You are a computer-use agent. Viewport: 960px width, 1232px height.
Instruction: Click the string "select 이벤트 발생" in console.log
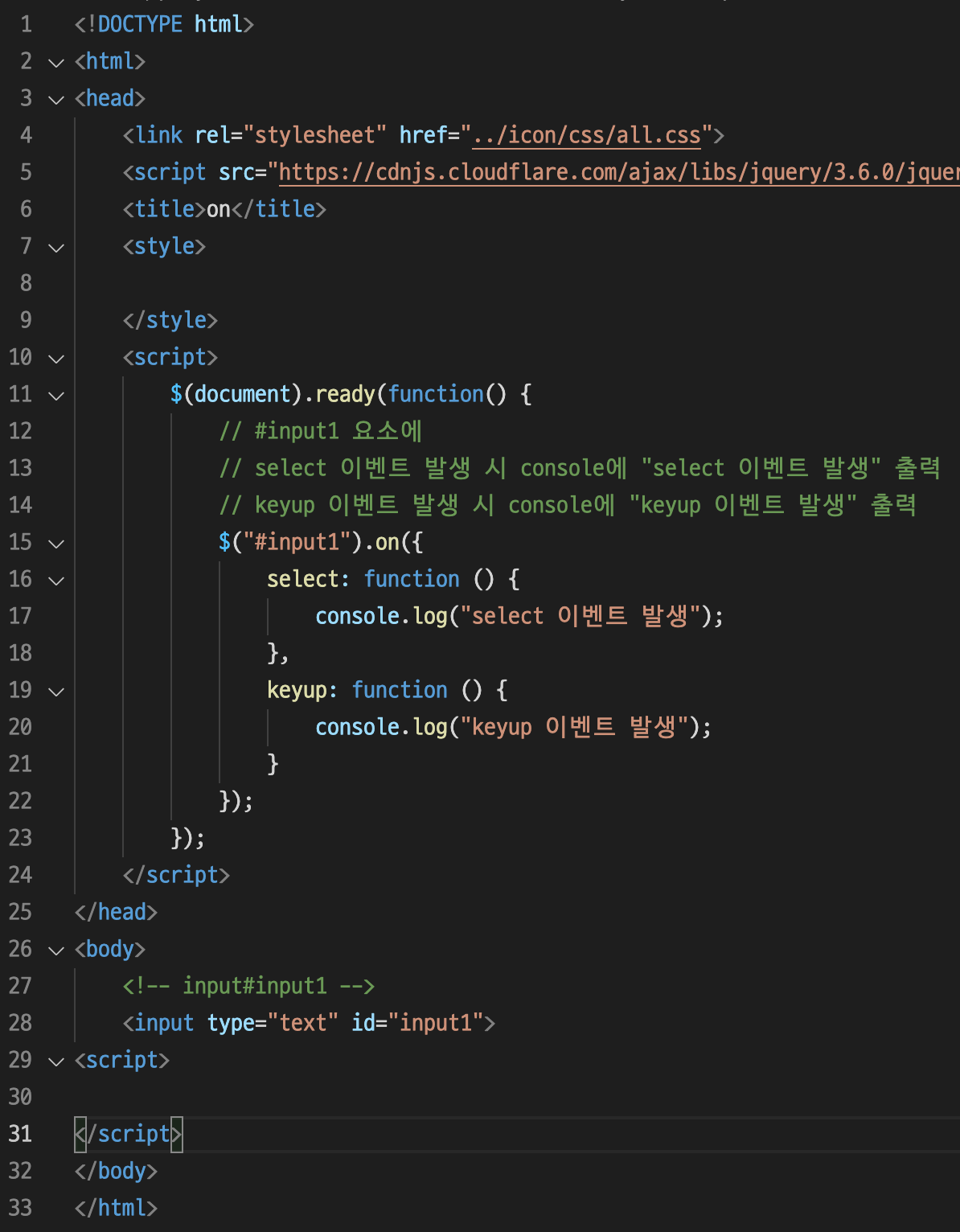580,616
